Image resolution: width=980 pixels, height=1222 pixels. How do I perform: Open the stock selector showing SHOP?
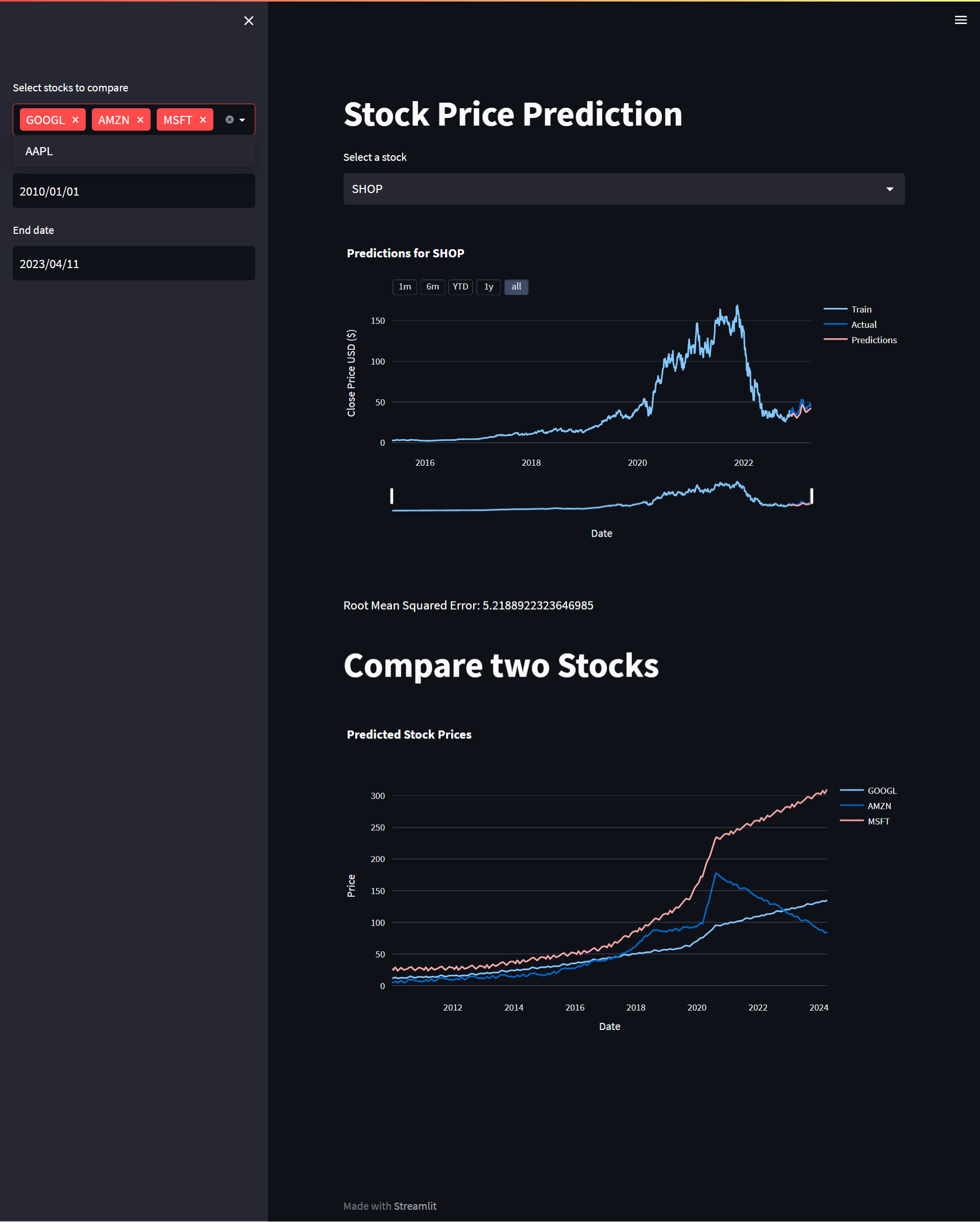(x=623, y=189)
